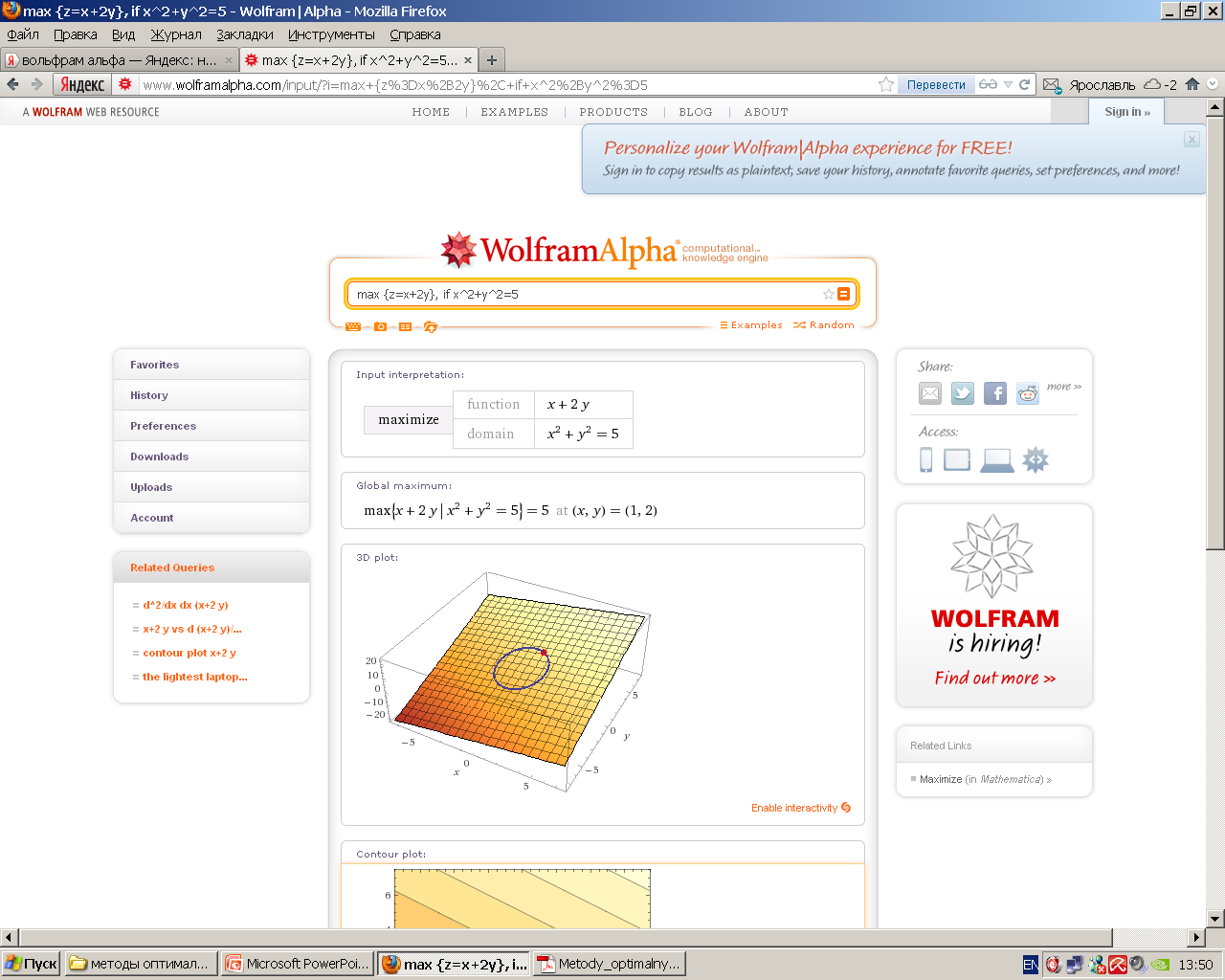Add query to favorites with the star icon
The width and height of the screenshot is (1225, 980).
tap(829, 294)
